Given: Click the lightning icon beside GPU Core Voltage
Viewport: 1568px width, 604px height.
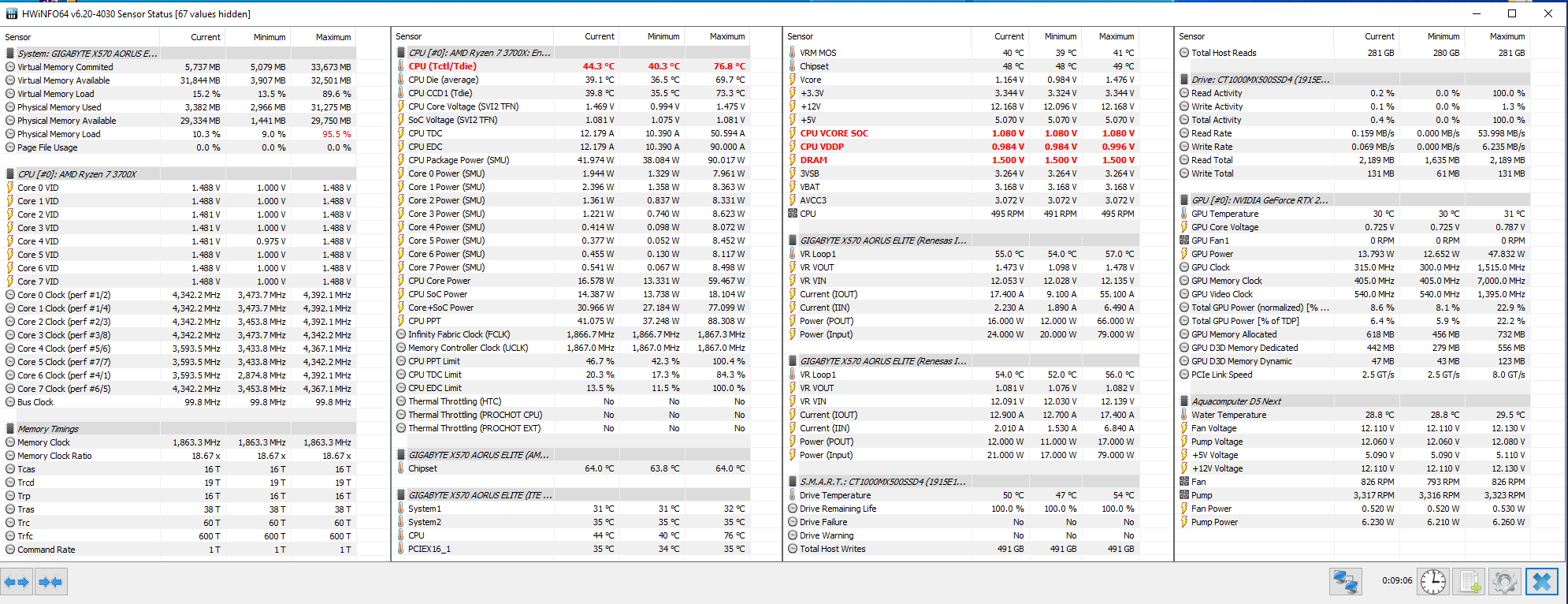Looking at the screenshot, I should [1184, 227].
